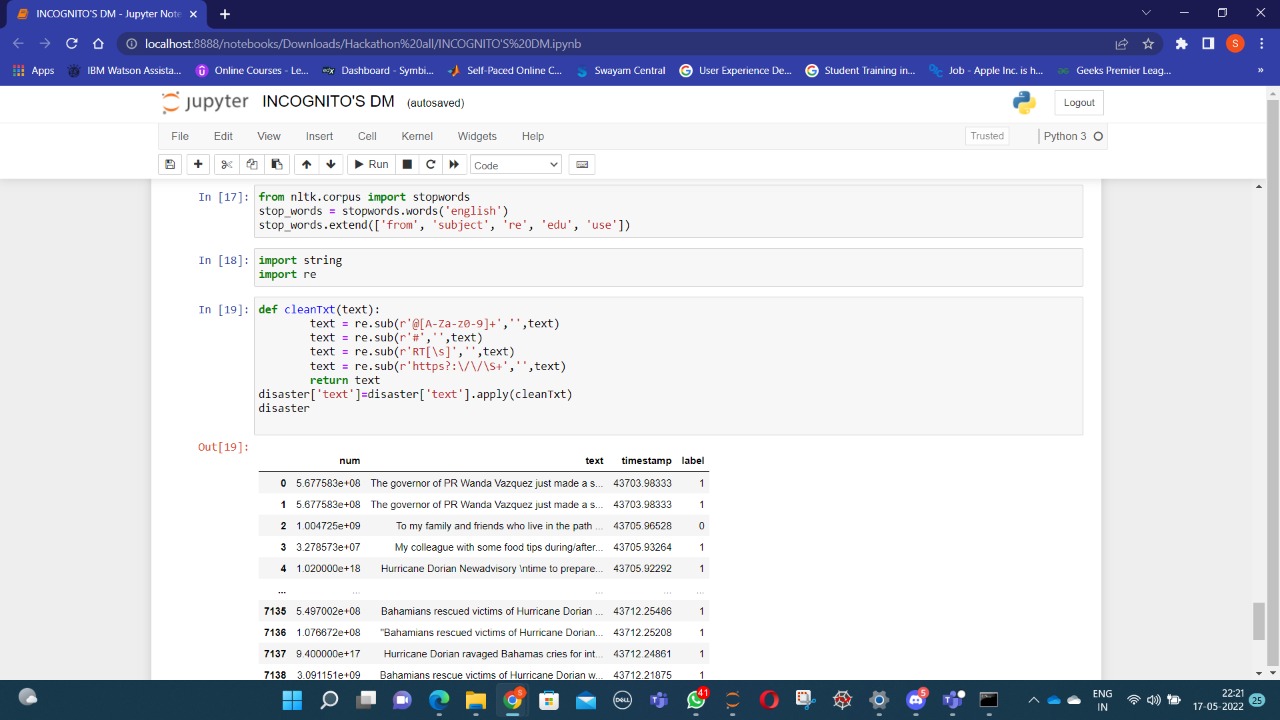Open Chrome tab search chevron
Viewport: 1280px width, 720px height.
pos(1146,13)
